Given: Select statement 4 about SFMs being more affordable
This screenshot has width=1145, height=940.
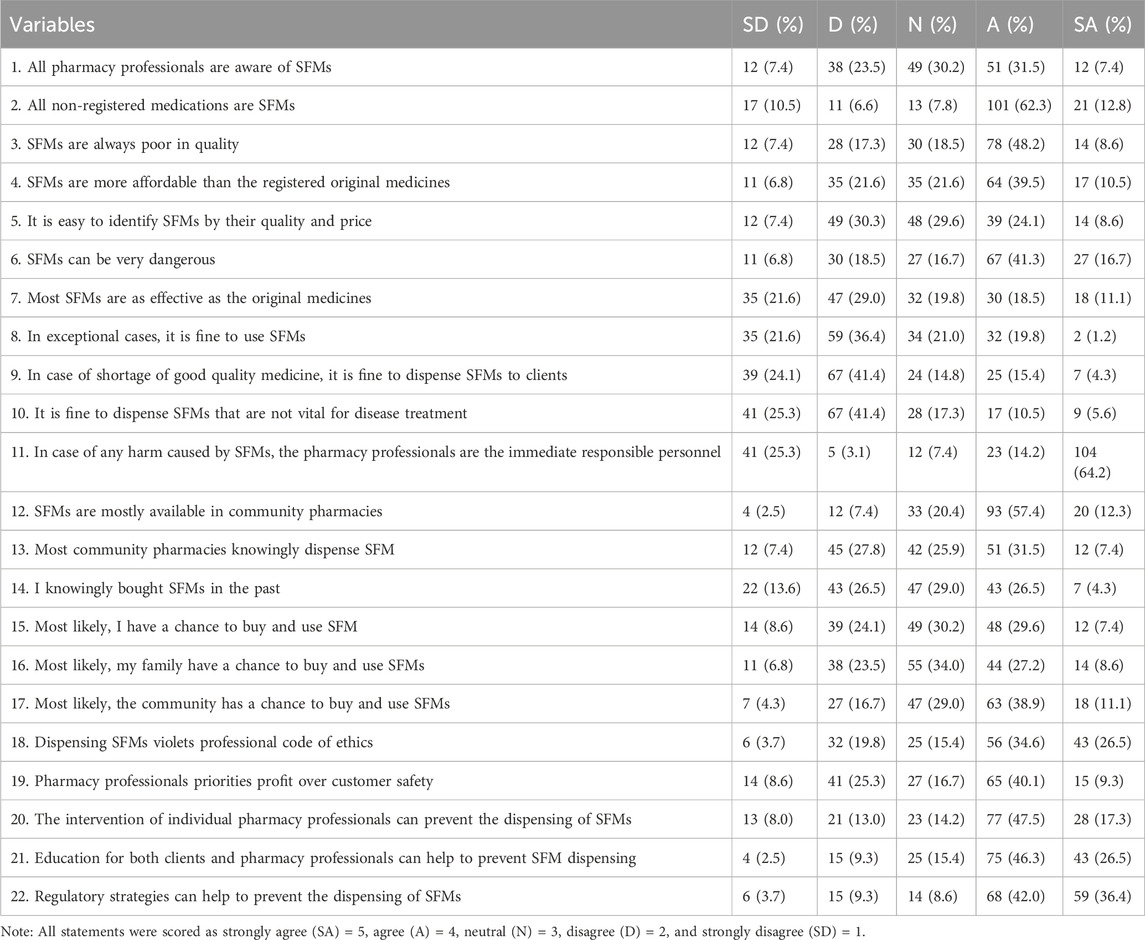Looking at the screenshot, I should (572, 183).
